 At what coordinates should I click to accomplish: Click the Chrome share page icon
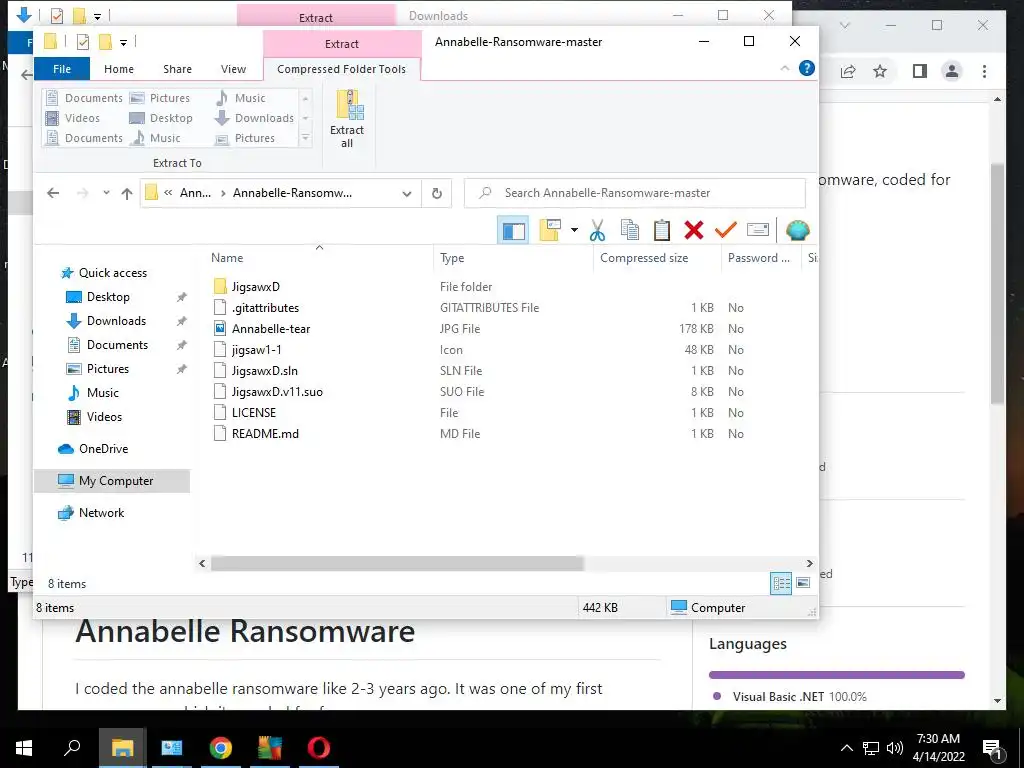click(848, 71)
